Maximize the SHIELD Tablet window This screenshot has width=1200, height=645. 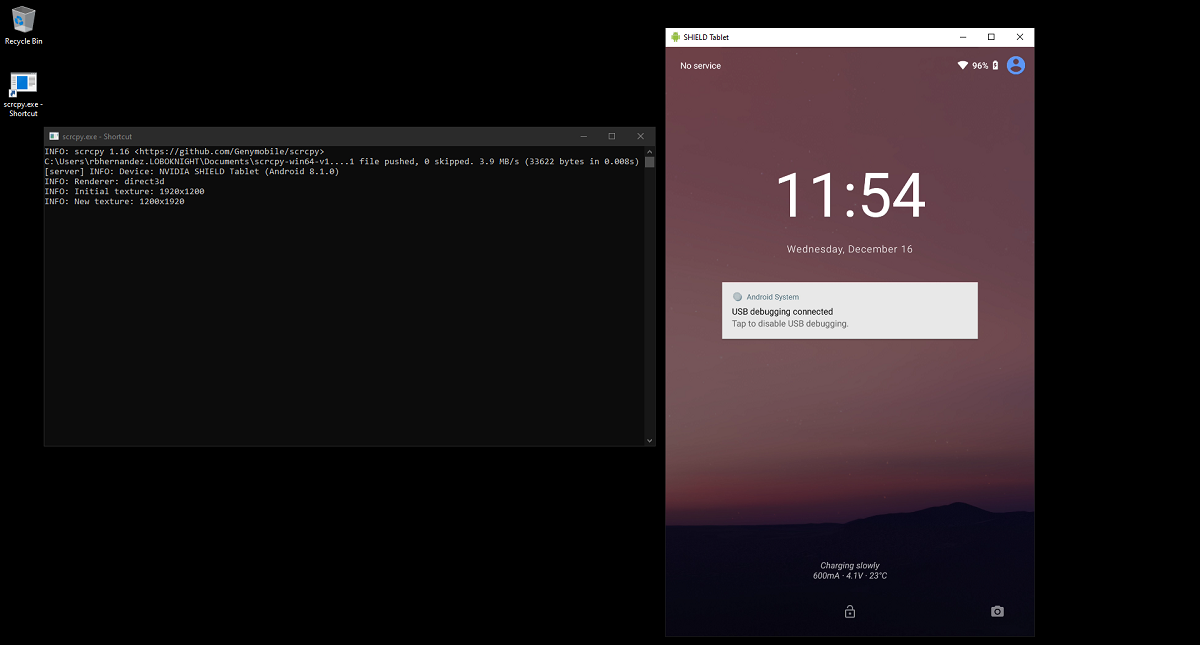(x=991, y=37)
